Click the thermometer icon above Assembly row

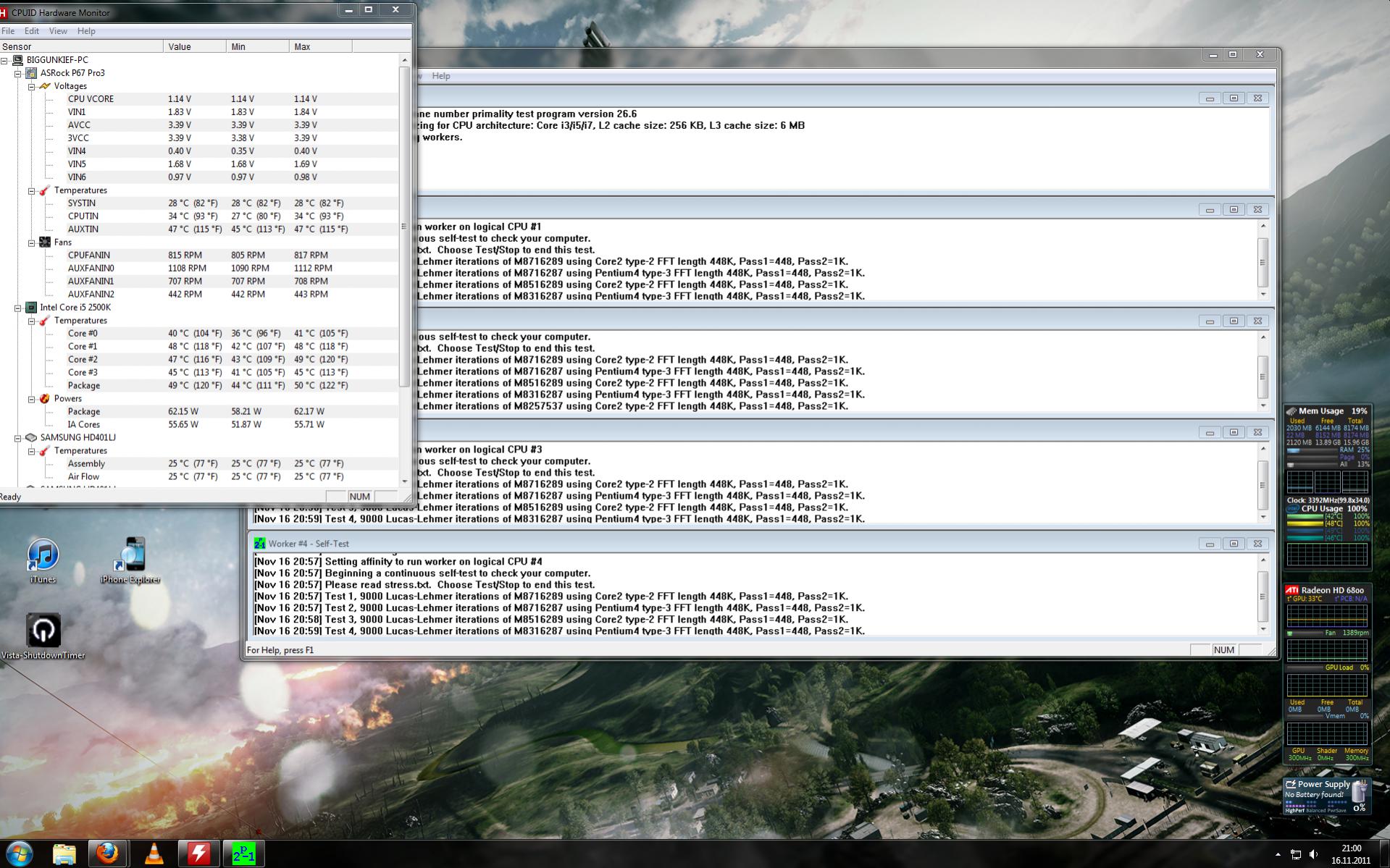45,451
